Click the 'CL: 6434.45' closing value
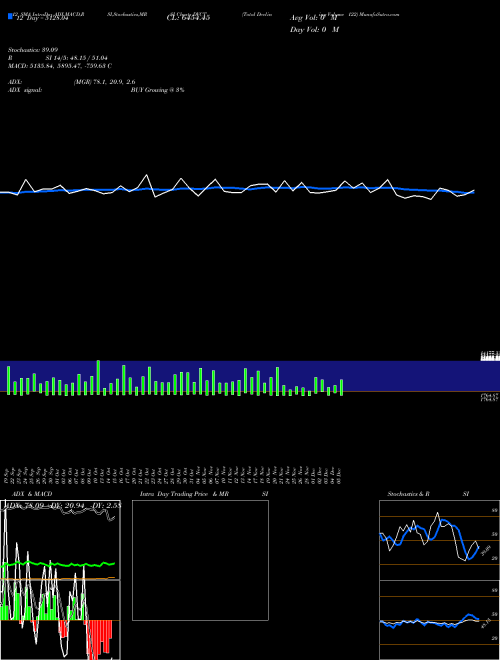Image resolution: width=500 pixels, height=660 pixels. (188, 18)
